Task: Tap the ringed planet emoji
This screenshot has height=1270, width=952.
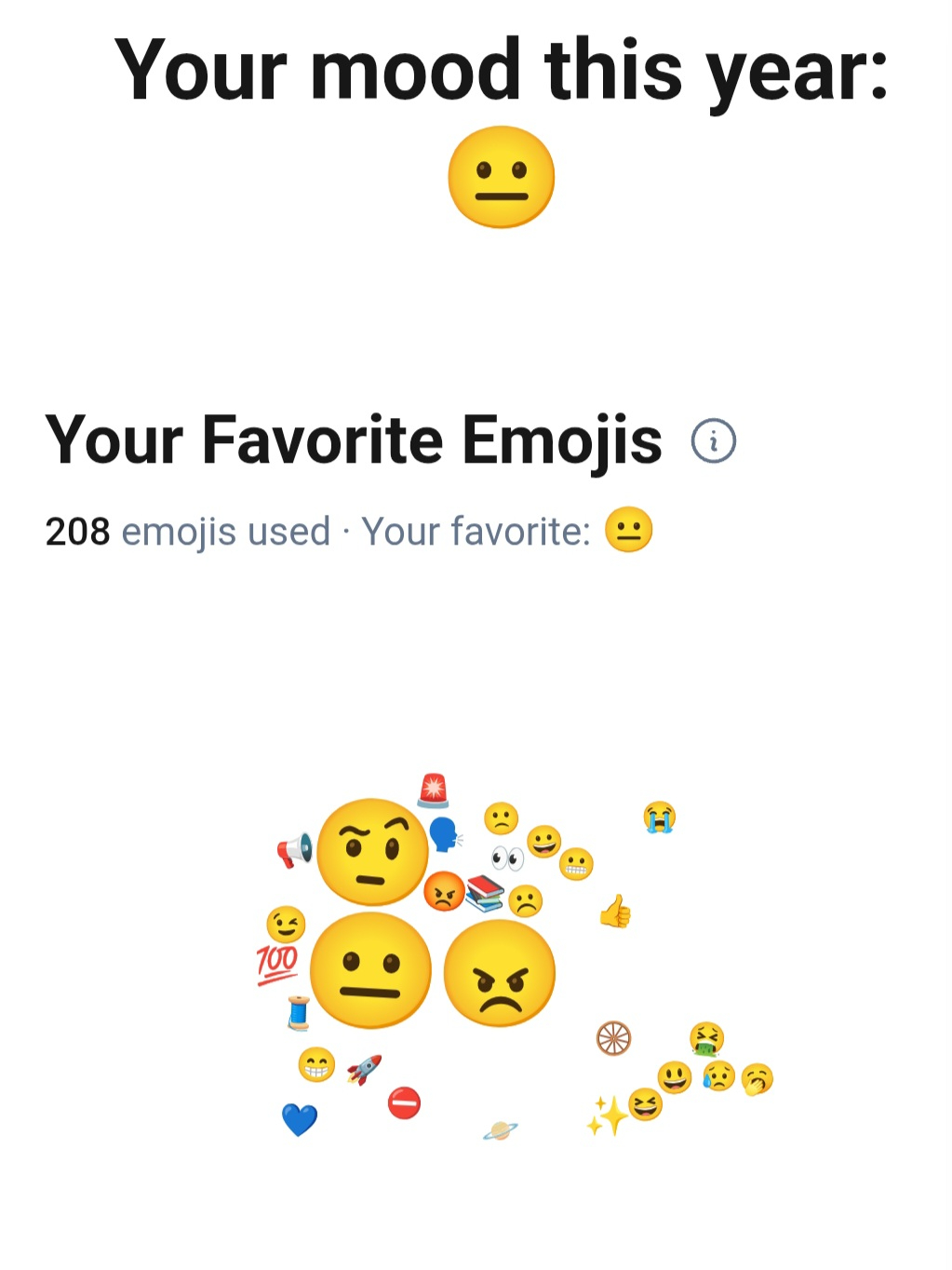Action: click(x=500, y=1130)
